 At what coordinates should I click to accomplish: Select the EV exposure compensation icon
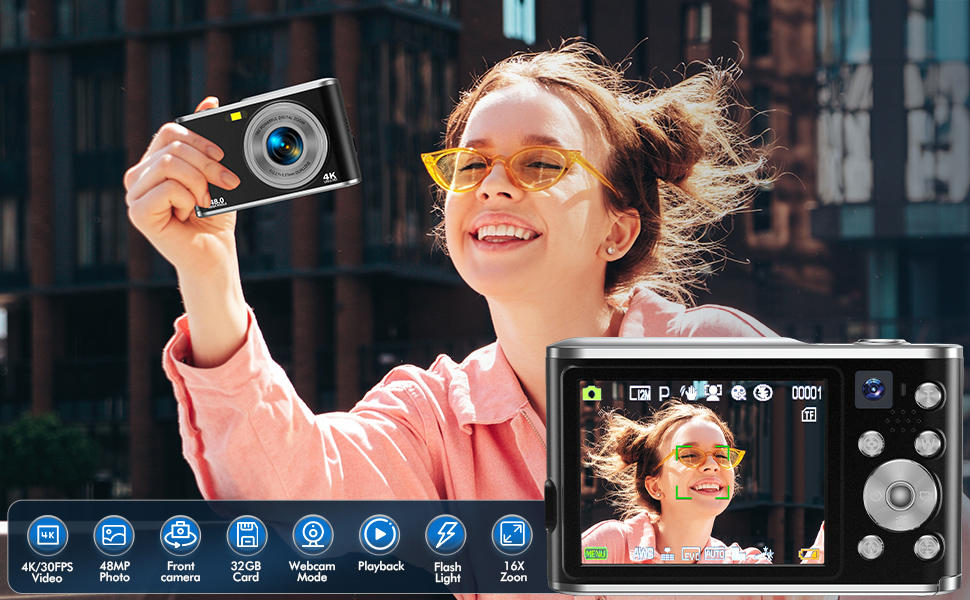point(690,553)
